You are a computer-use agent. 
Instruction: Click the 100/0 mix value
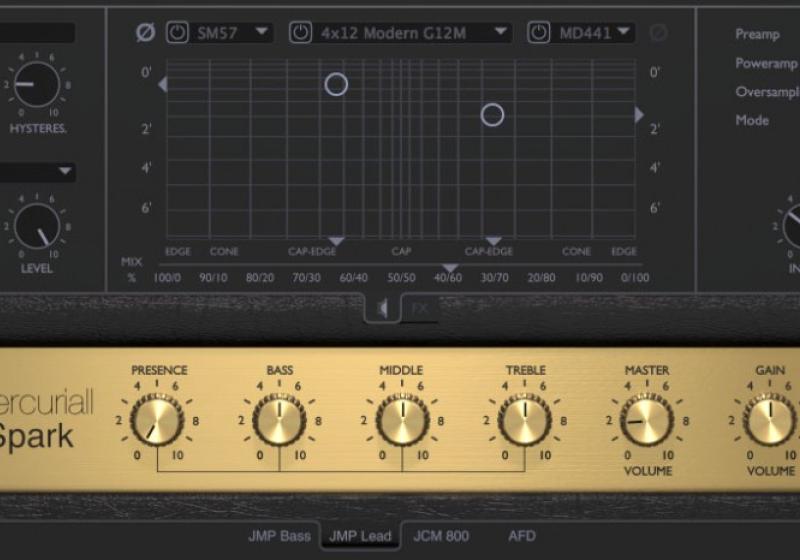pyautogui.click(x=167, y=278)
